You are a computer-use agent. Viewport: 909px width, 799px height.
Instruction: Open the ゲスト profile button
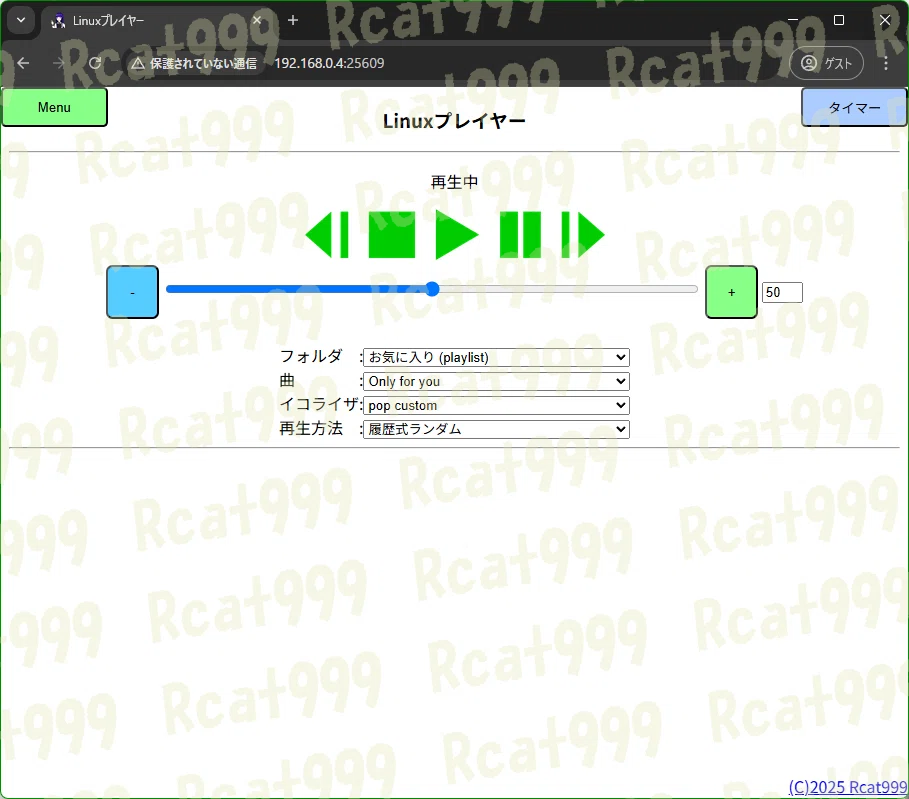pyautogui.click(x=827, y=63)
